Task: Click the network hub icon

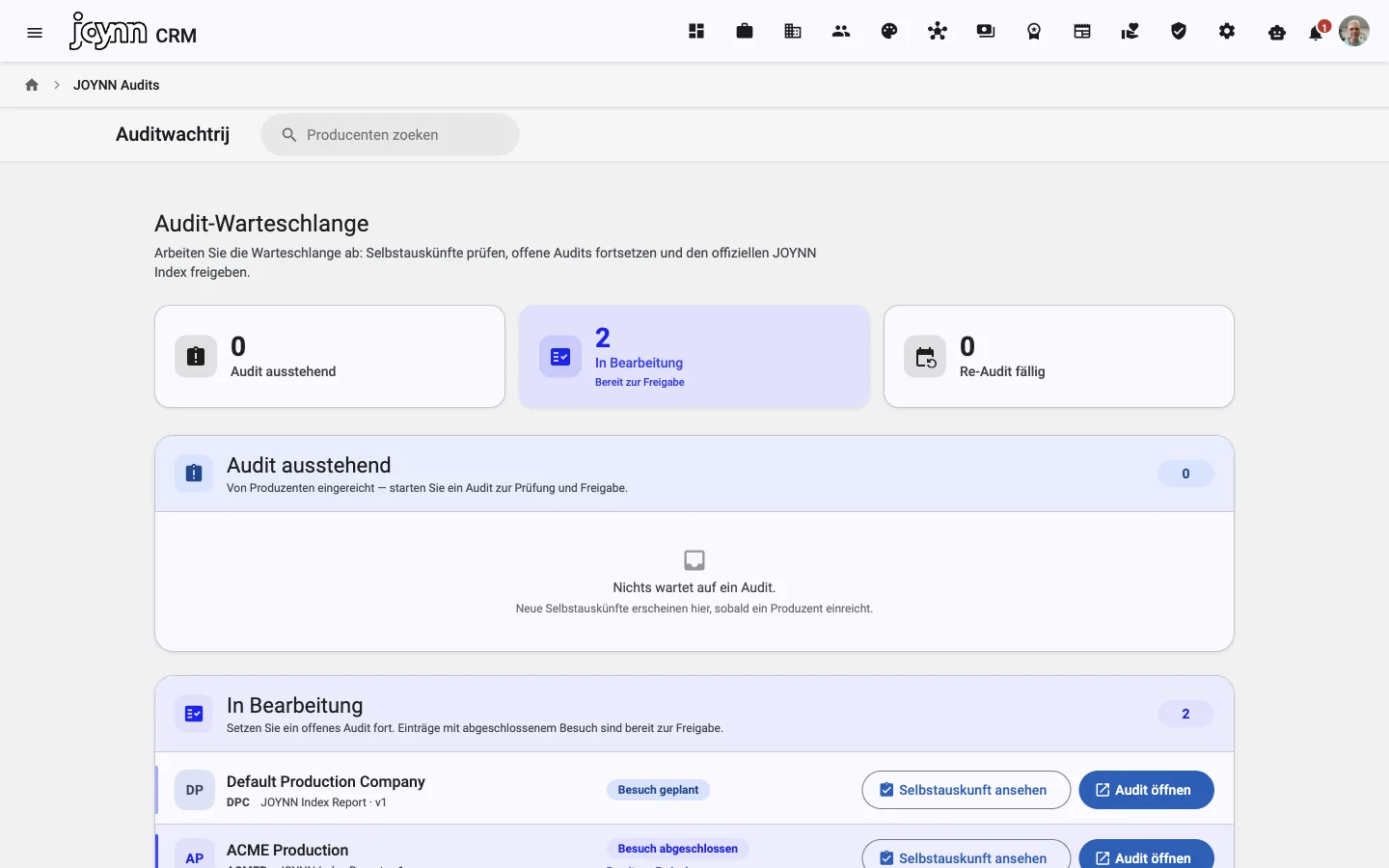Action: 938,32
